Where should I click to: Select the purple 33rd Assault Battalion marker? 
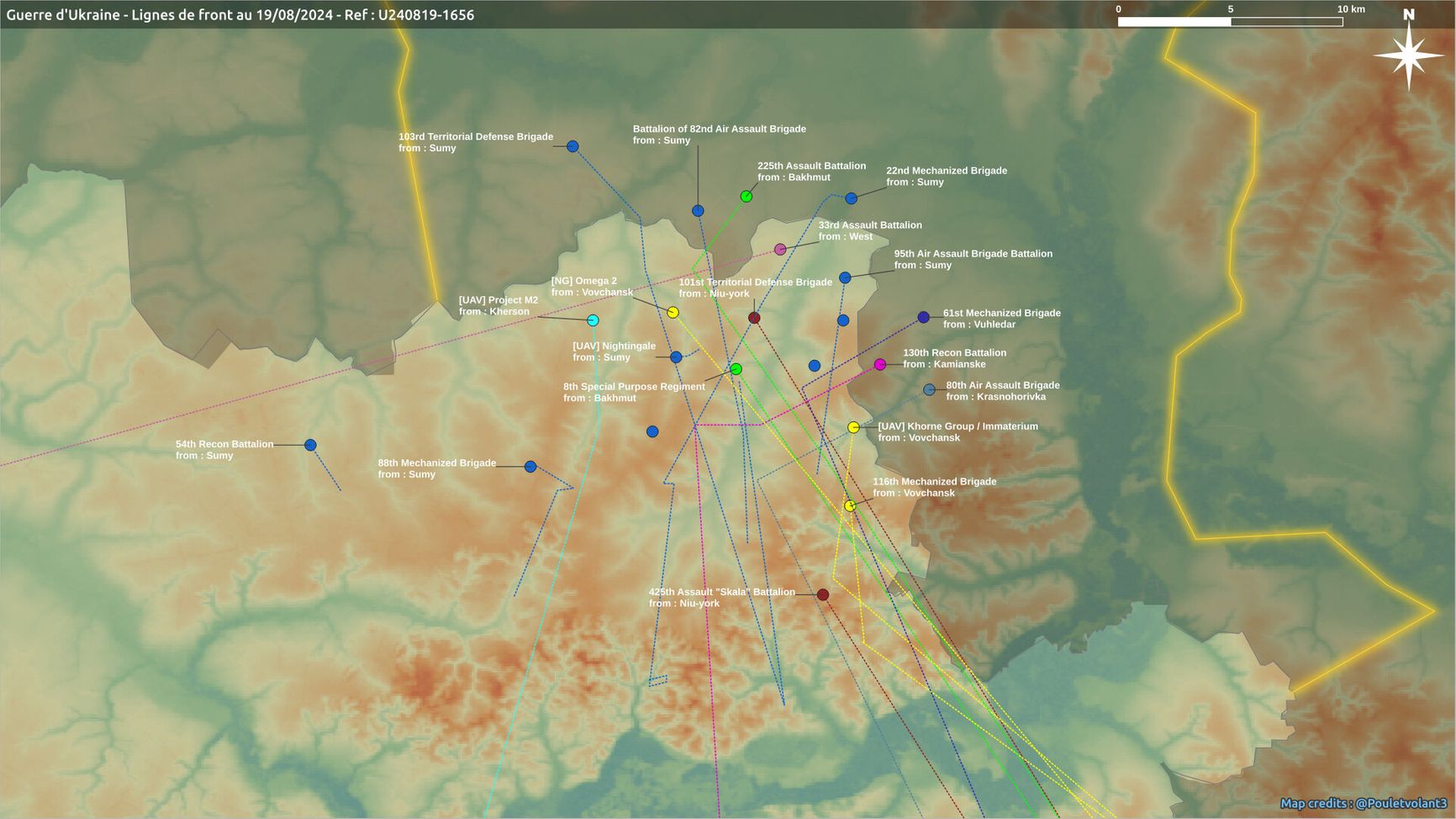tap(780, 250)
